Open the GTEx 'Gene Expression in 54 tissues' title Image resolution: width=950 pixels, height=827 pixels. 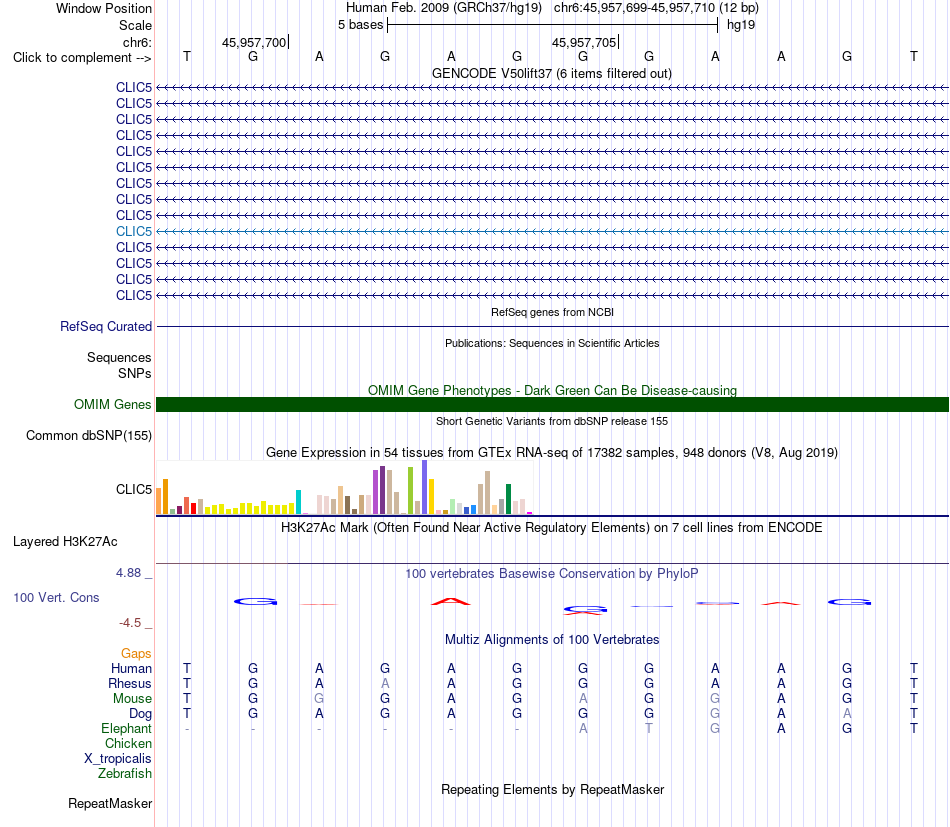pos(552,453)
